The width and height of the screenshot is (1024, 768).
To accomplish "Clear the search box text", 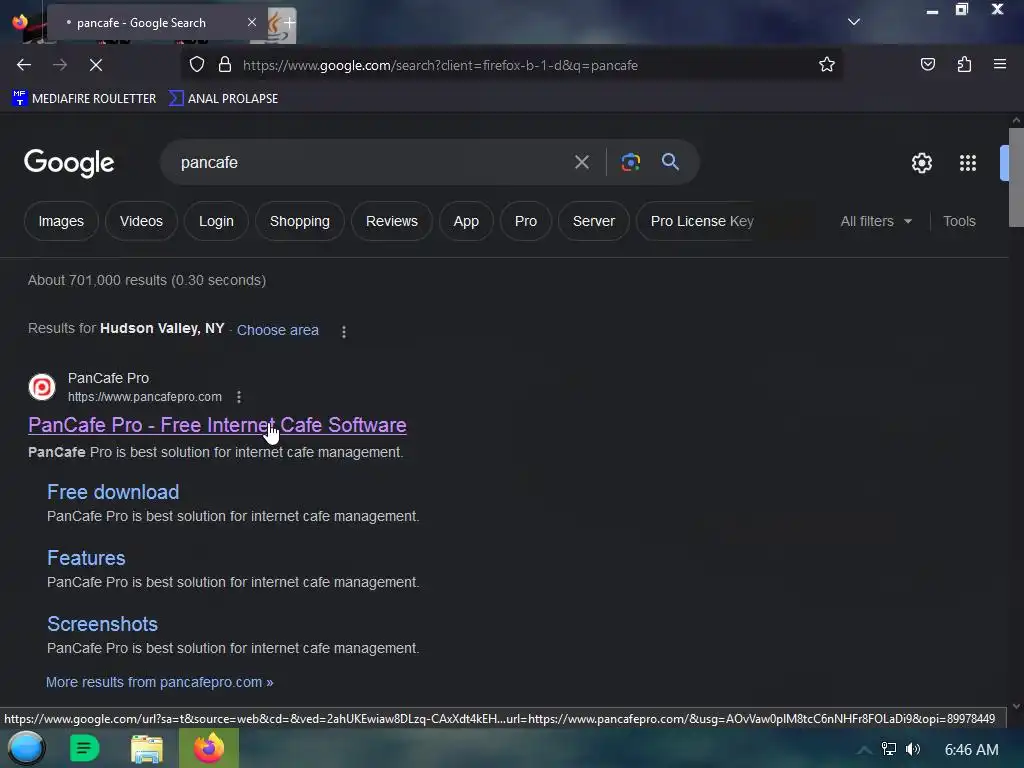I will (x=582, y=162).
